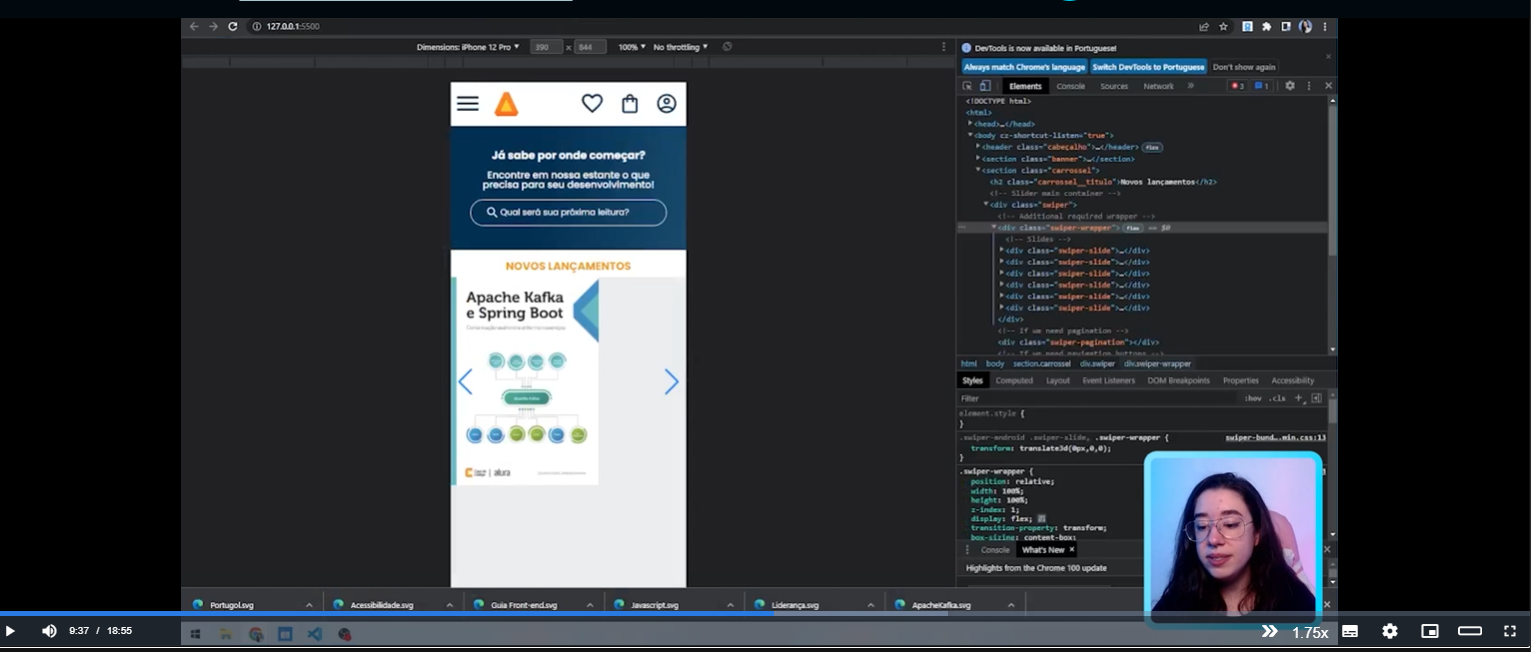Click Switch DevTools to Portuguese
This screenshot has height=652, width=1531.
point(1148,67)
